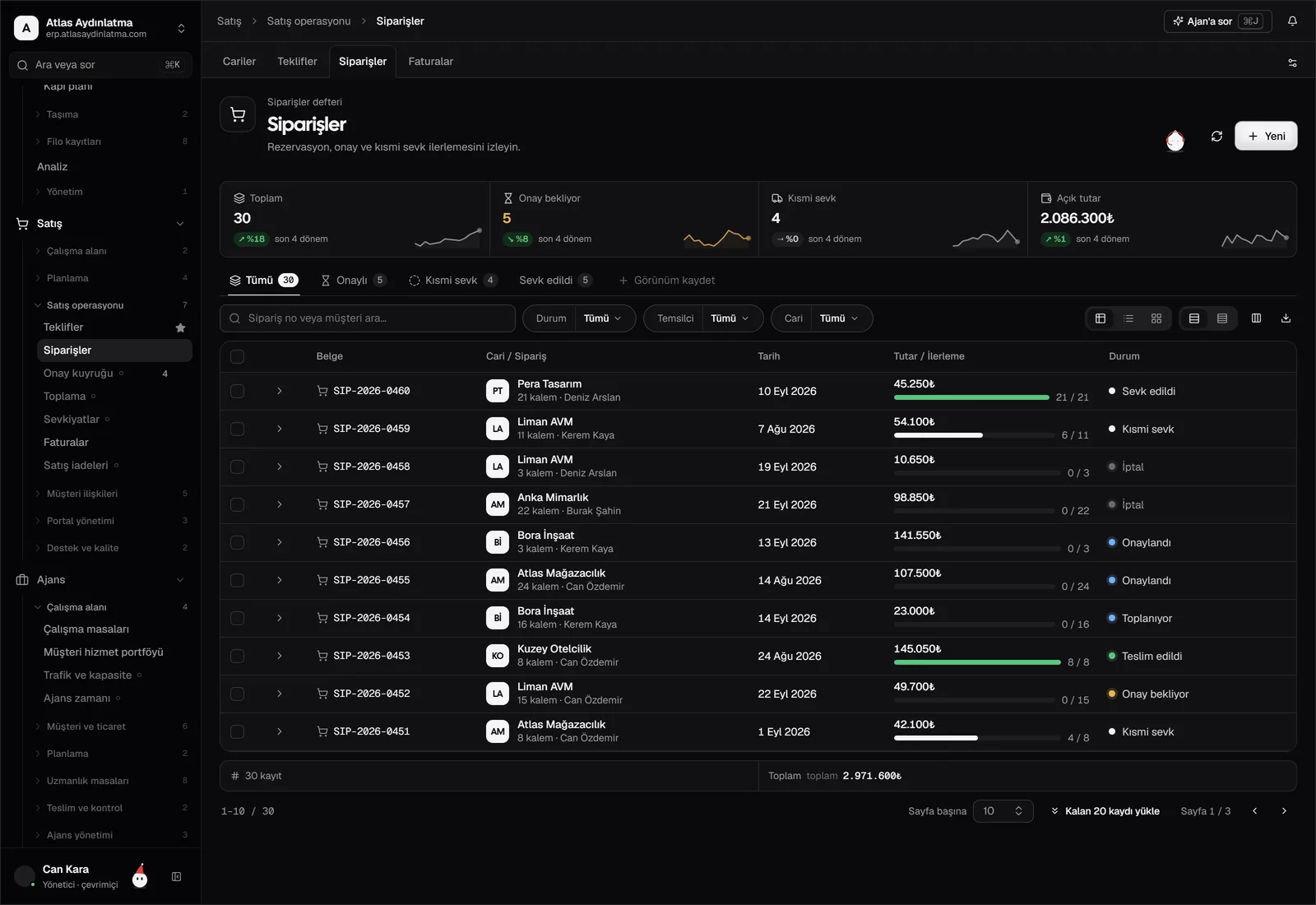
Task: Click the Pera Tasarım progress bar
Action: 971,397
